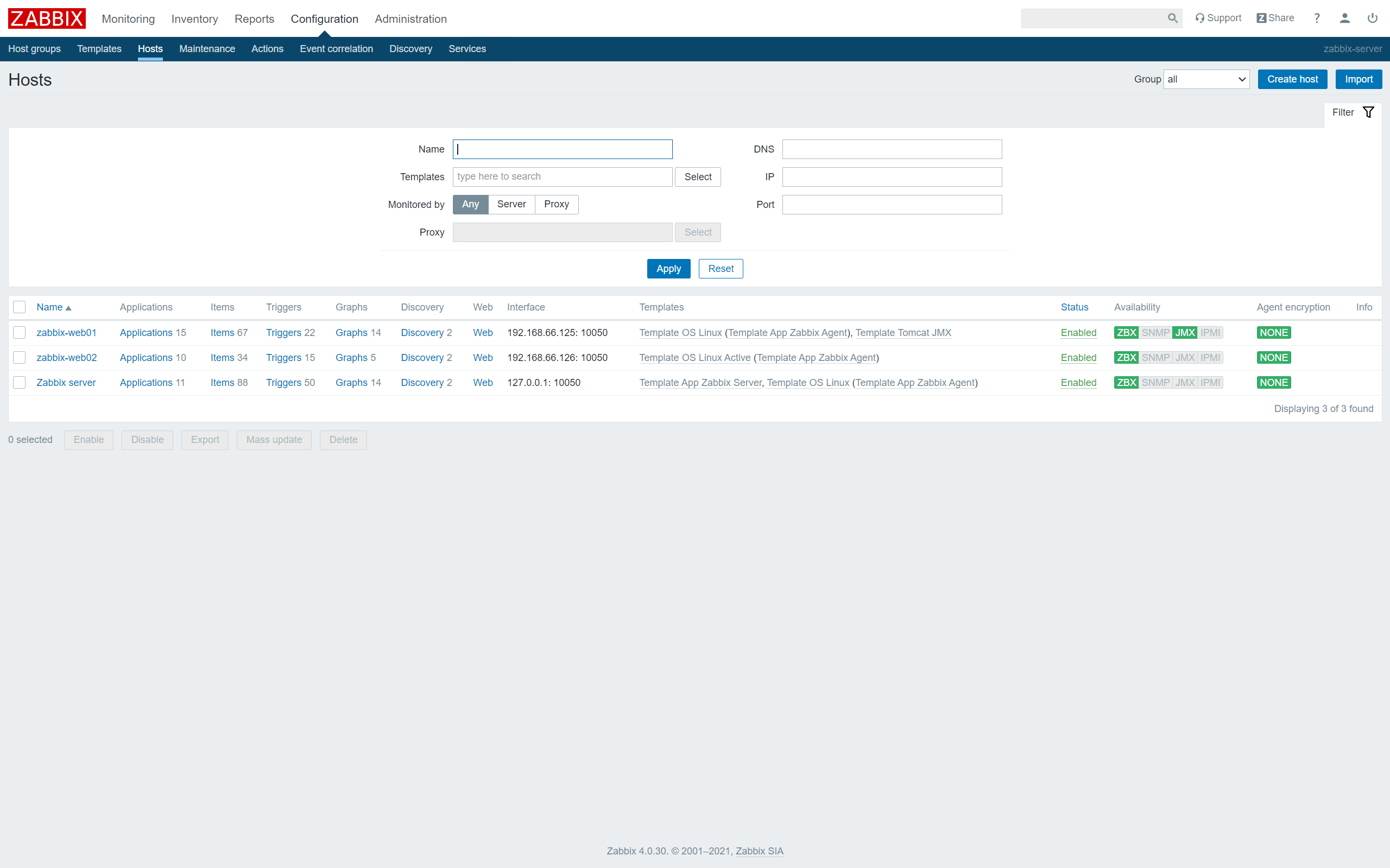Image resolution: width=1390 pixels, height=868 pixels.
Task: Focus the DNS filter field
Action: (892, 149)
